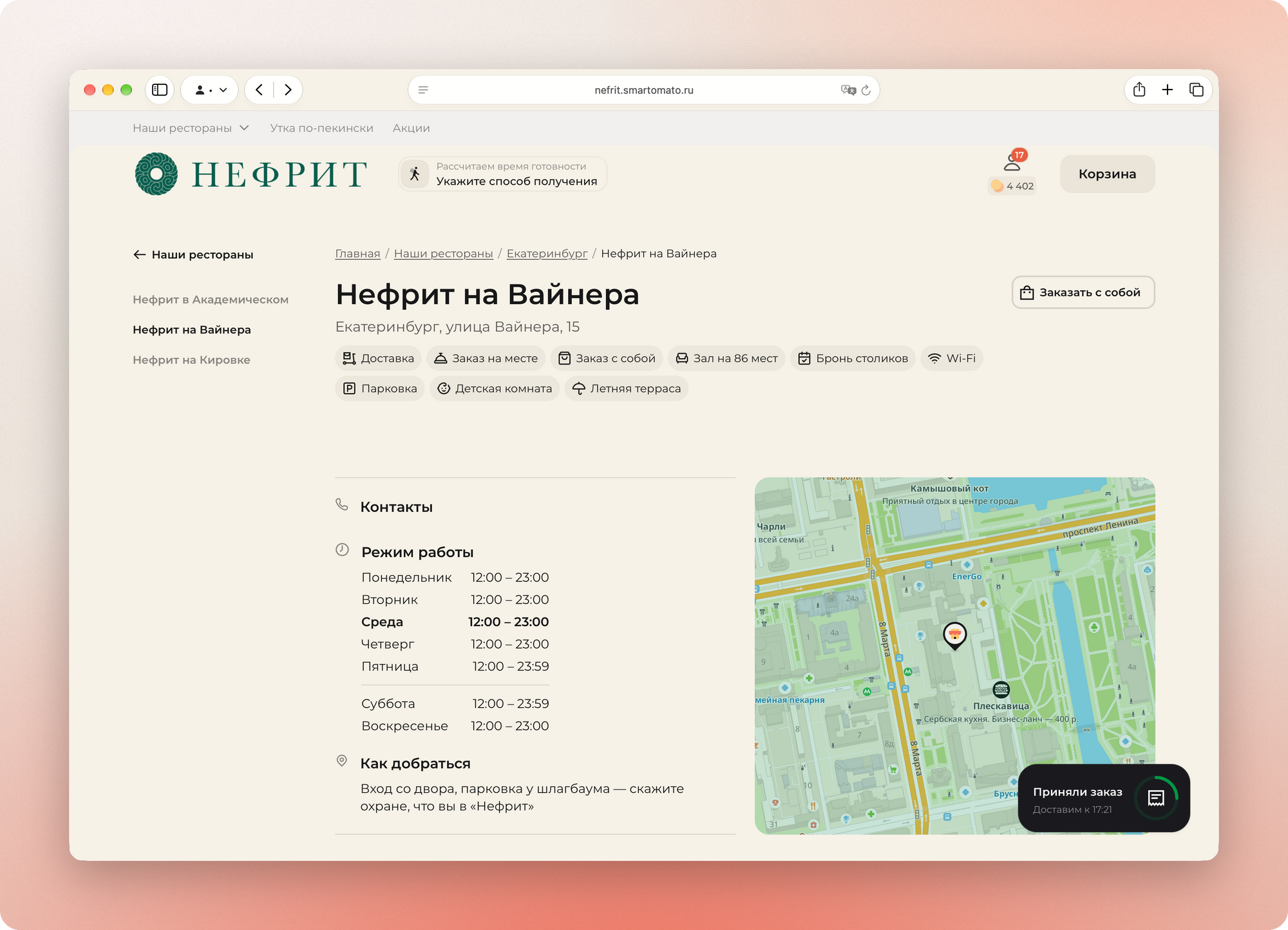
Task: Follow the Главная breadcrumb link
Action: 357,254
